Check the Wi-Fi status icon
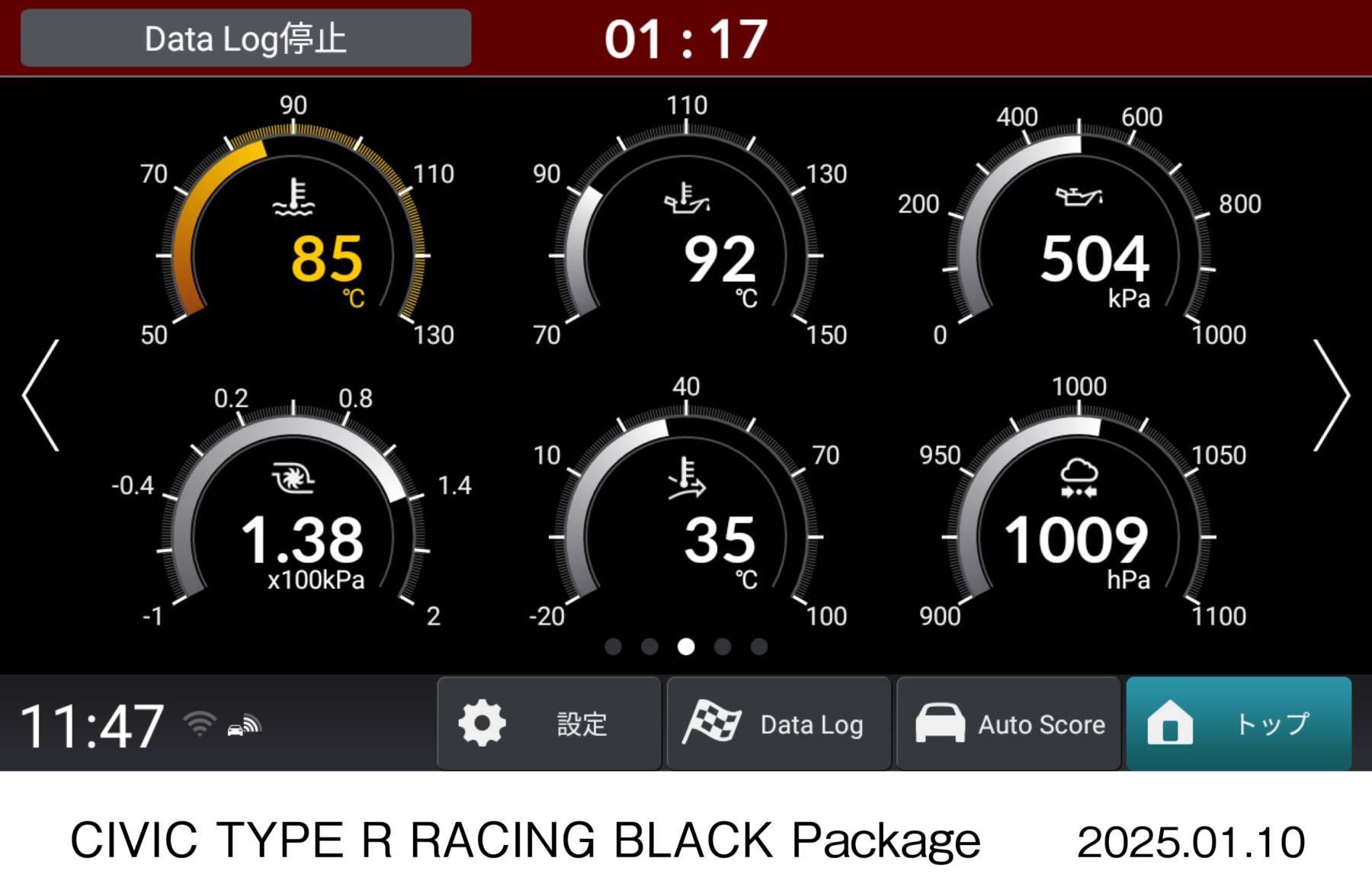The height and width of the screenshot is (874, 1372). tap(200, 723)
